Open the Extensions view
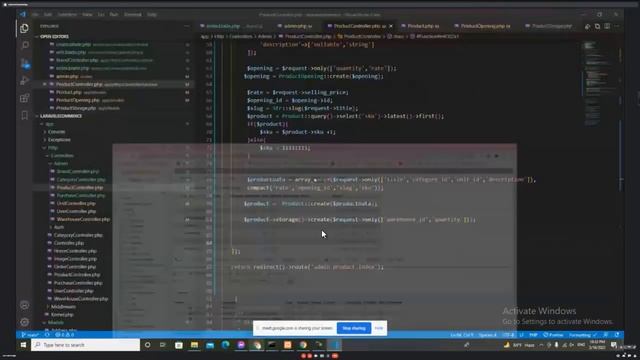The image size is (640, 360). (24, 98)
